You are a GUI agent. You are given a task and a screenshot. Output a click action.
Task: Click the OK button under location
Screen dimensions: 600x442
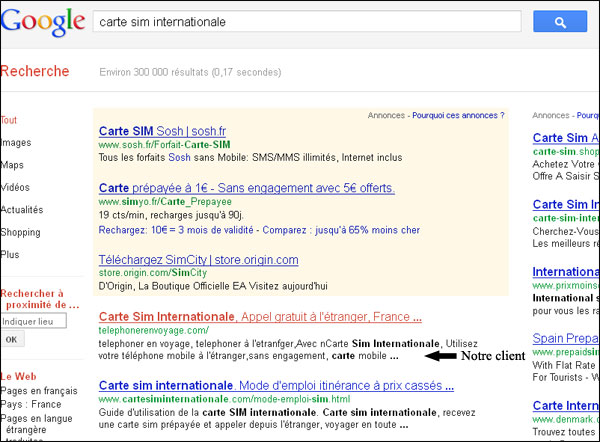[13, 339]
